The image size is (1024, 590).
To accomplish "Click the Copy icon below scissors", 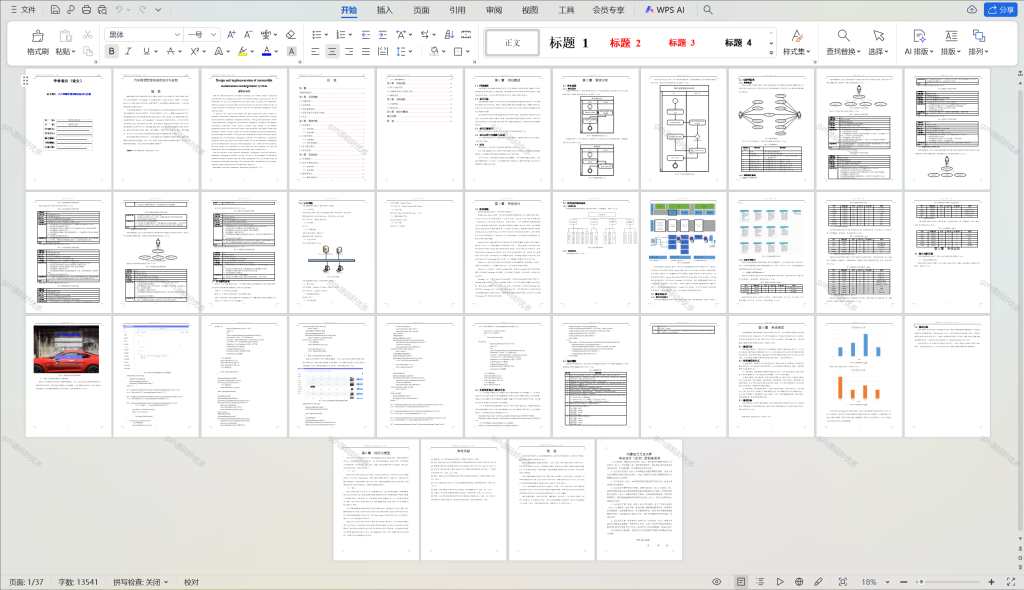I will pyautogui.click(x=88, y=51).
